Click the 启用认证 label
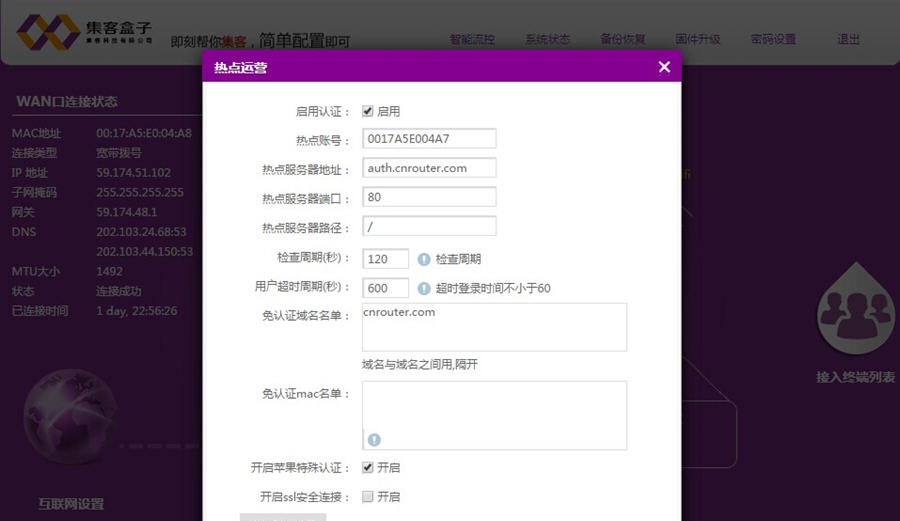Screen dimensions: 900x521 pos(322,111)
